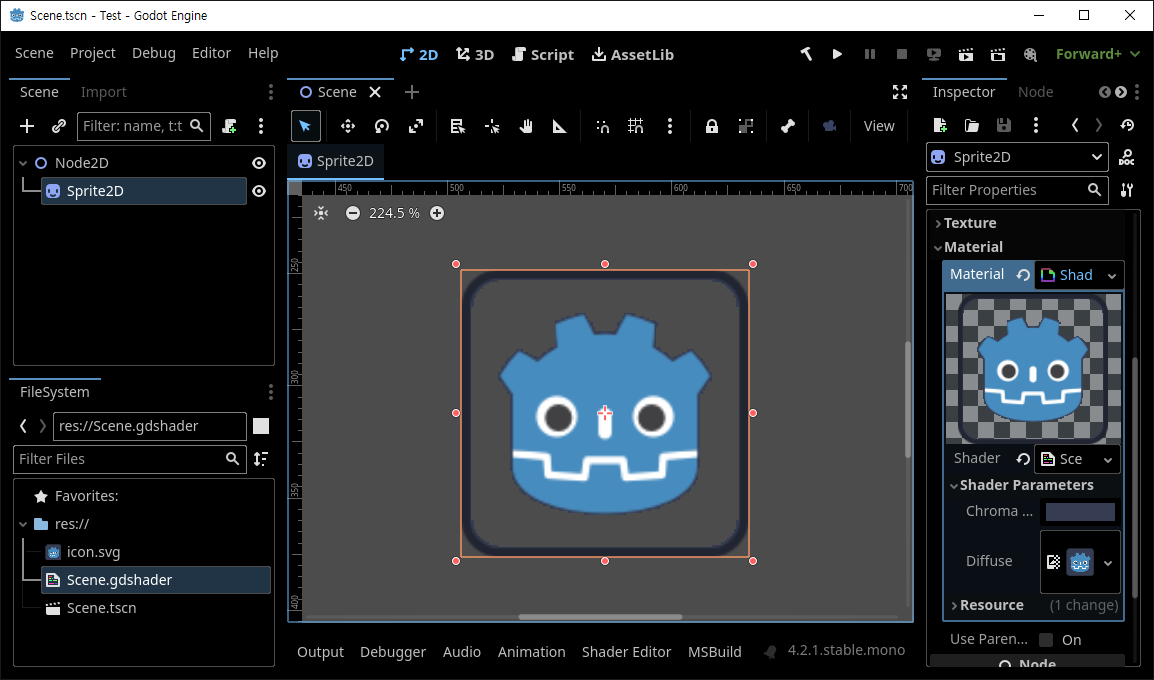Screen dimensions: 1154x680
Task: Open the Shader resource dropdown
Action: [1077, 459]
